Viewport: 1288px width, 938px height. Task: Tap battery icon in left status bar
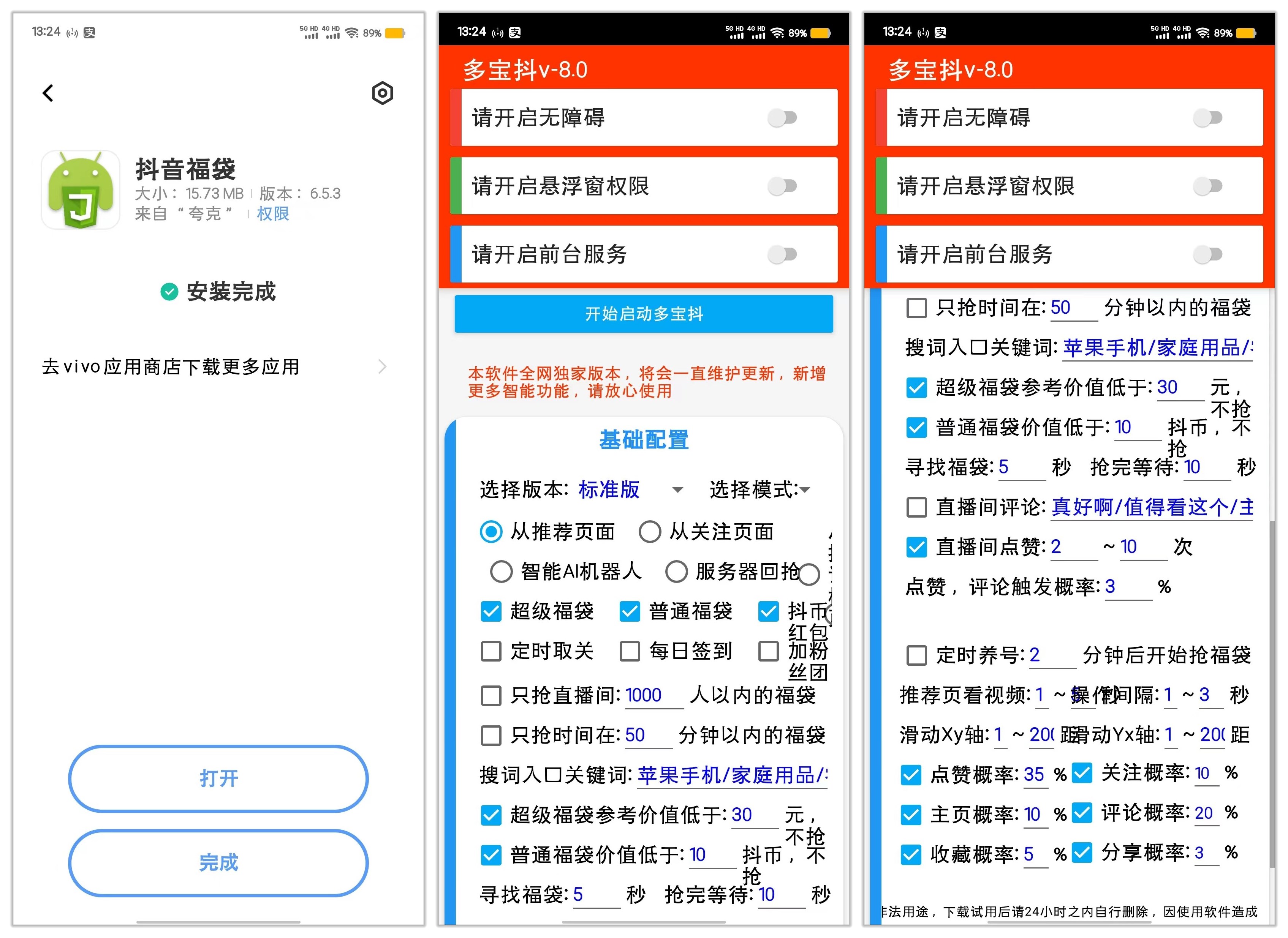click(395, 33)
